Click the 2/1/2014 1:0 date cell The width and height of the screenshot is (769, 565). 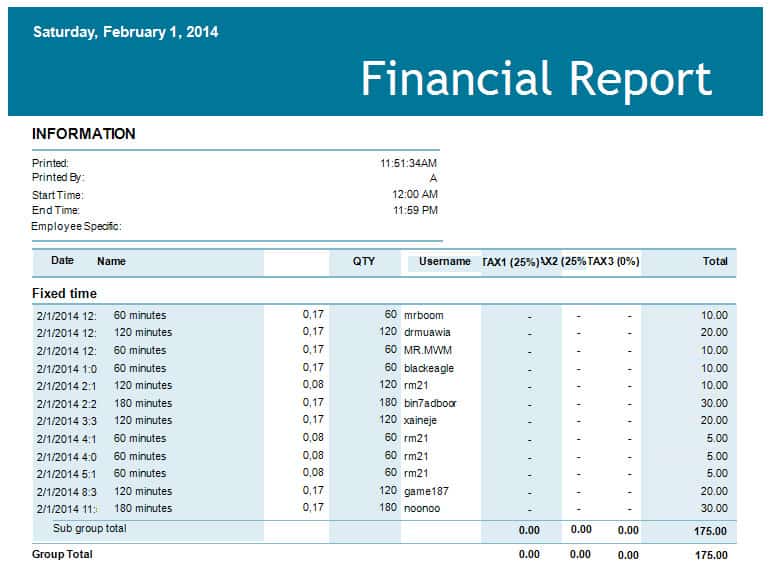point(67,369)
